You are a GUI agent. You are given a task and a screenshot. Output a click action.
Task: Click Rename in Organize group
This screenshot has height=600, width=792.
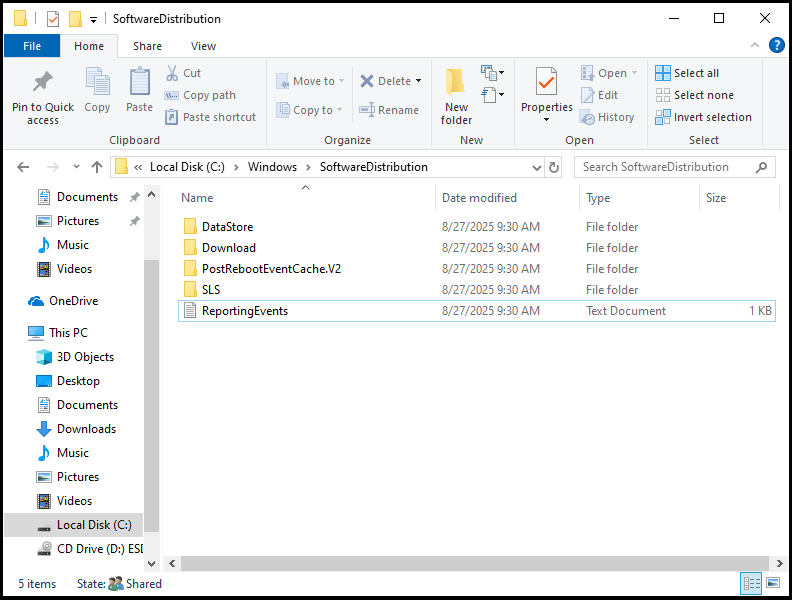(389, 110)
